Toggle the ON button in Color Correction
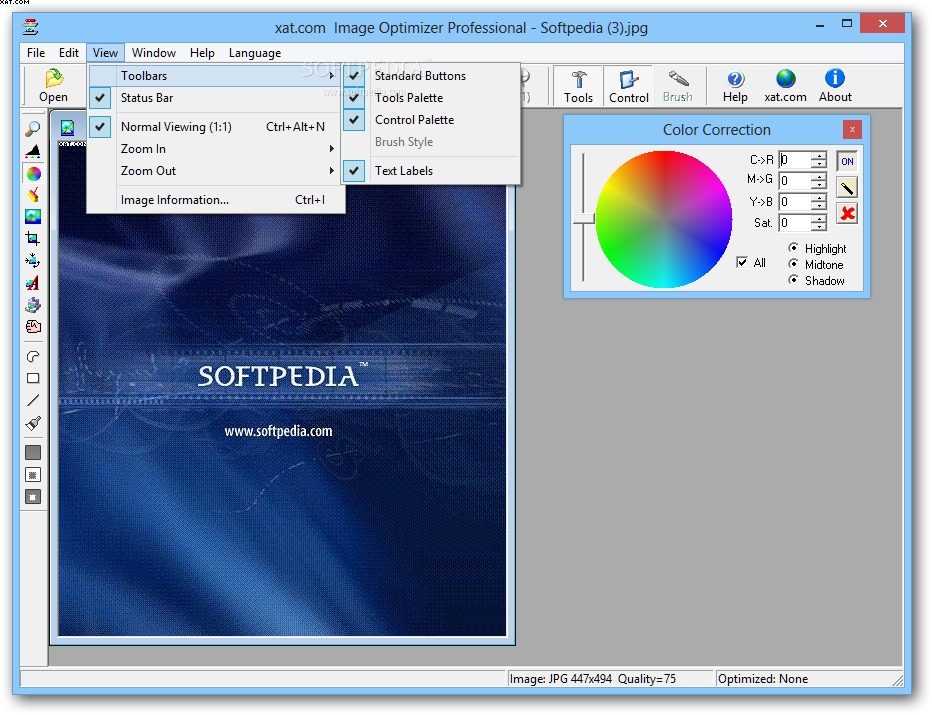The width and height of the screenshot is (932, 715). tap(847, 161)
